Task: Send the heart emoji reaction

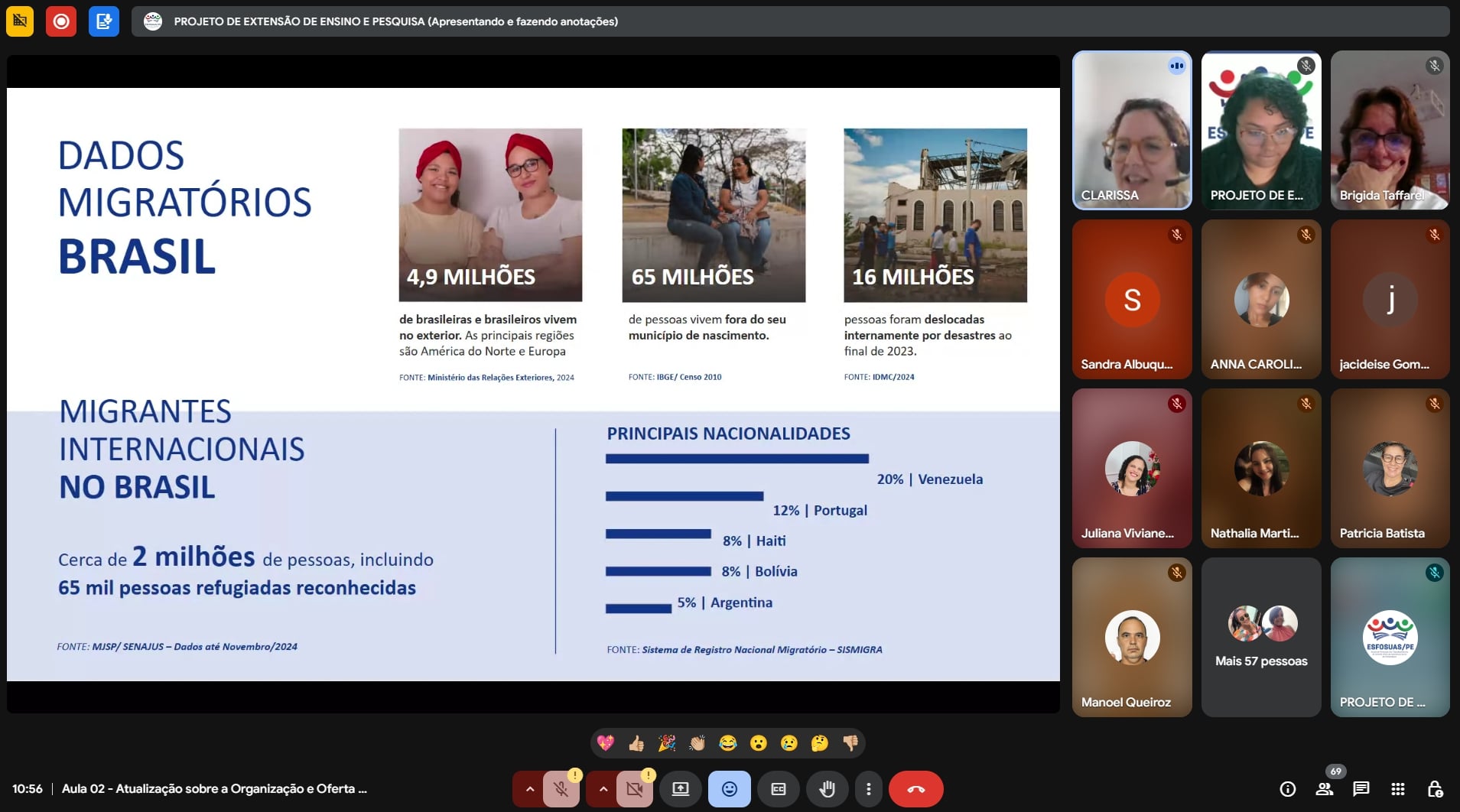Action: [606, 743]
